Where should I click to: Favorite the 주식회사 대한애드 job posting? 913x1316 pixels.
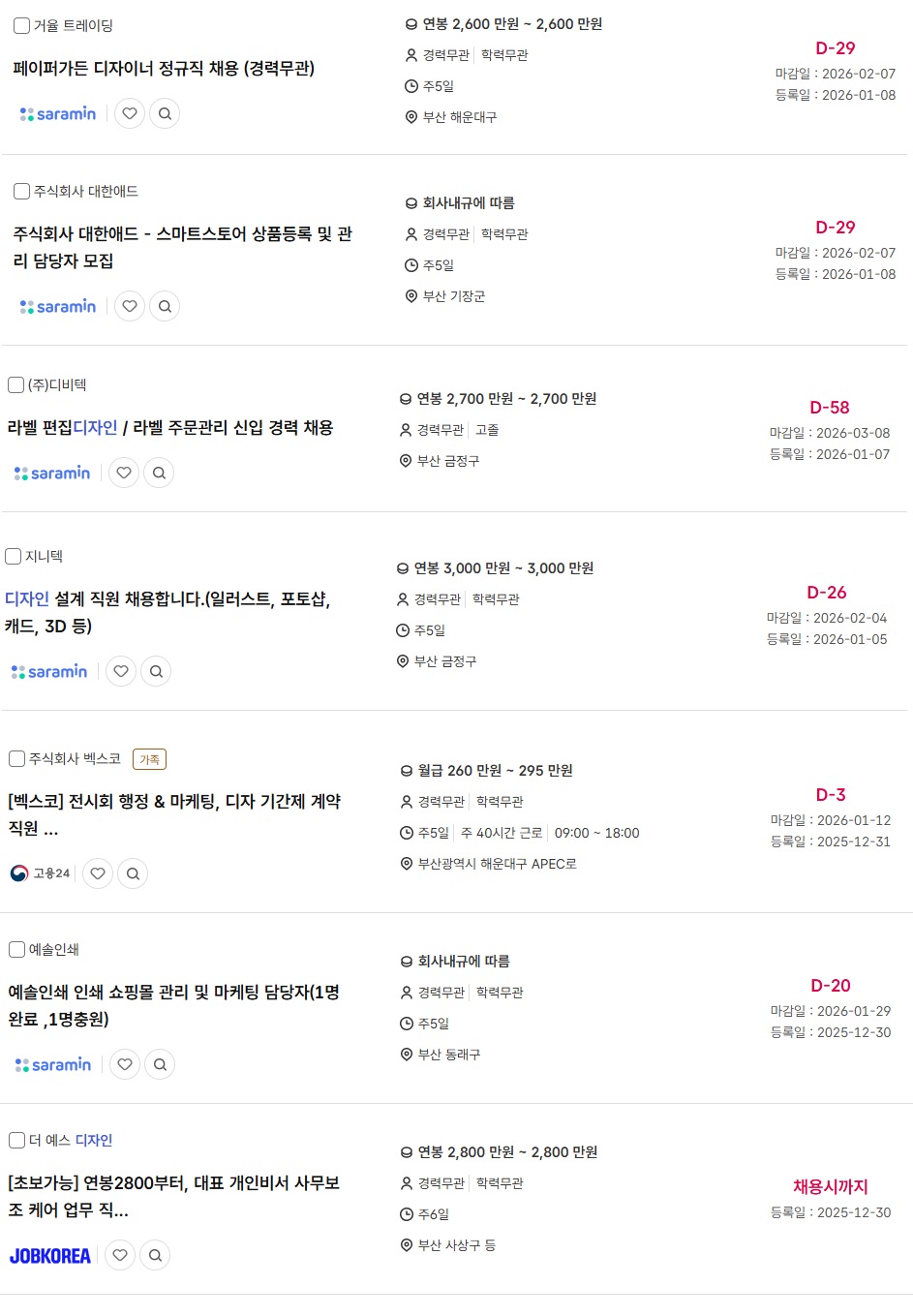point(130,306)
